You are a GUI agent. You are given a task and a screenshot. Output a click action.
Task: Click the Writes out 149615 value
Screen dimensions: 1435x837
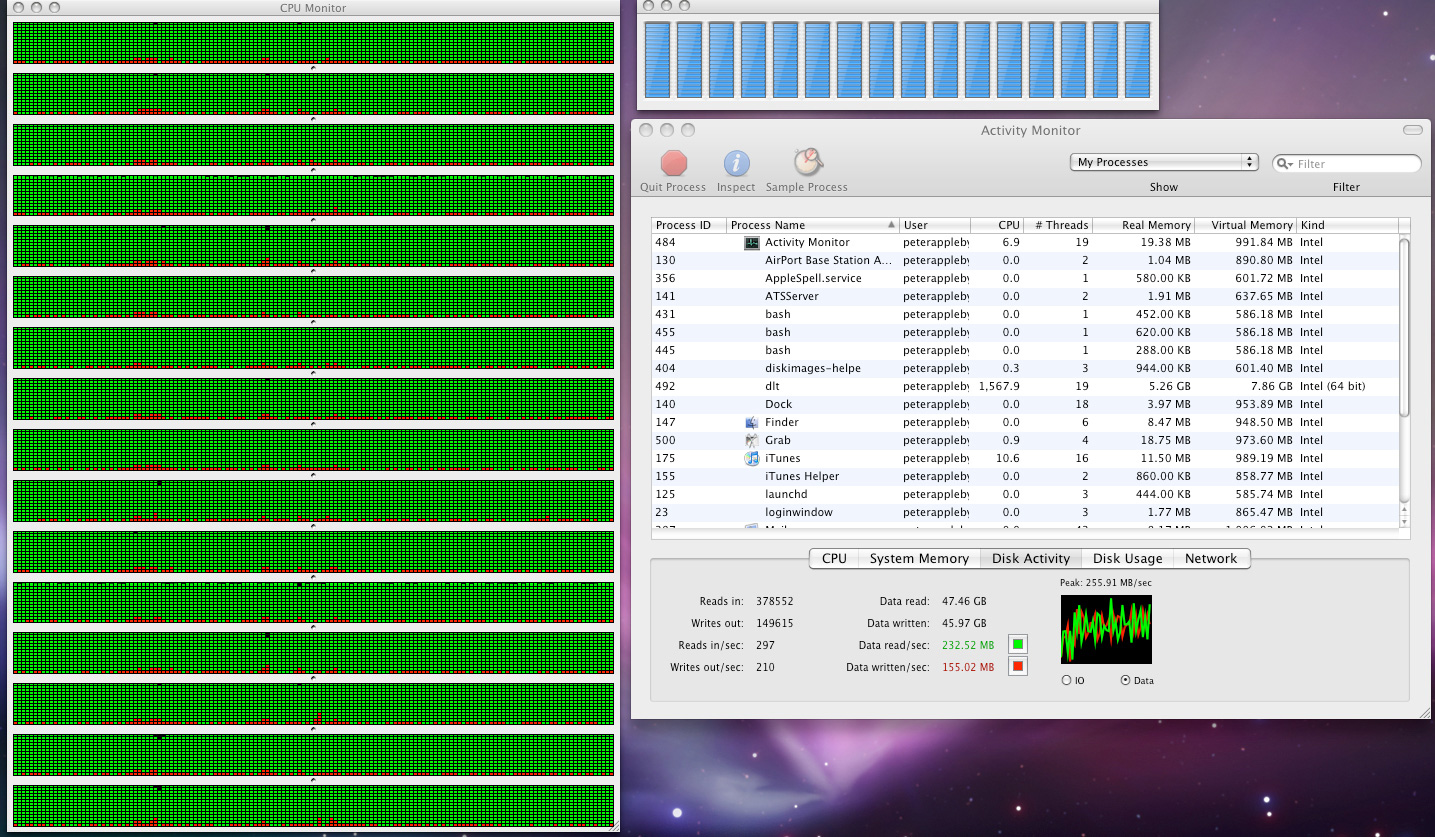pyautogui.click(x=775, y=623)
